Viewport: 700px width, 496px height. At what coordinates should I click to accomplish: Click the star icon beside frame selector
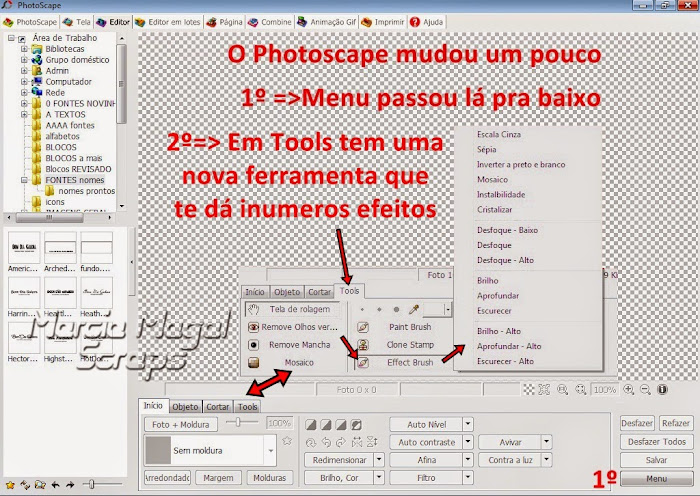[287, 441]
